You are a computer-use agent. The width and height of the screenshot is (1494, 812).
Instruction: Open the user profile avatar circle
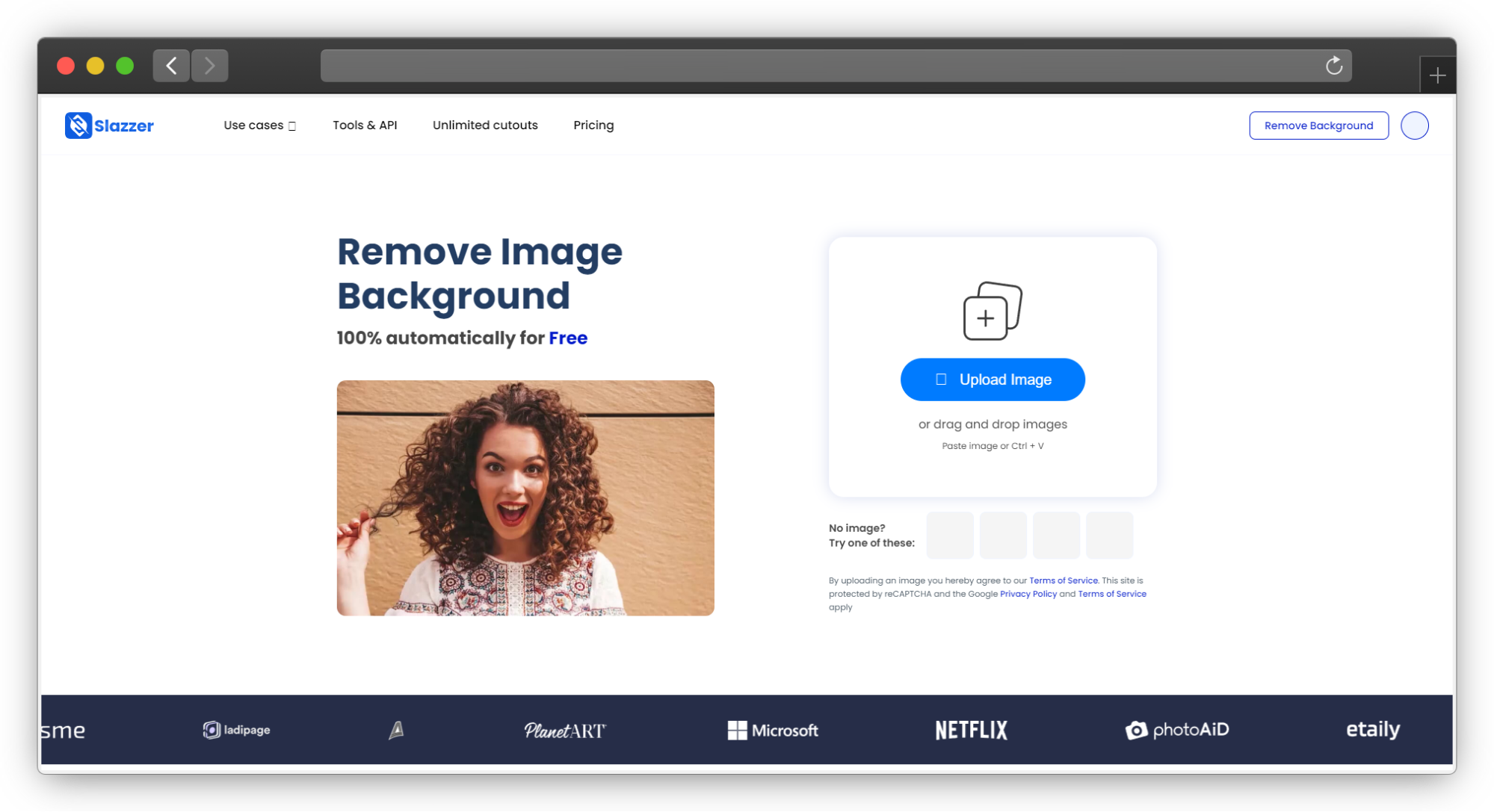(x=1414, y=125)
